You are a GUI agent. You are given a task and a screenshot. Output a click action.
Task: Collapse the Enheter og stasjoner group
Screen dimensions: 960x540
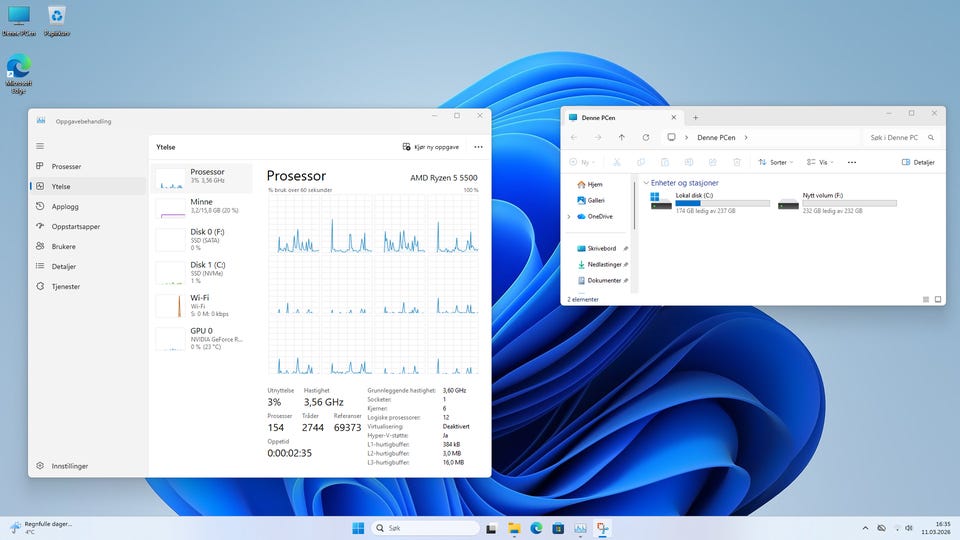point(646,183)
